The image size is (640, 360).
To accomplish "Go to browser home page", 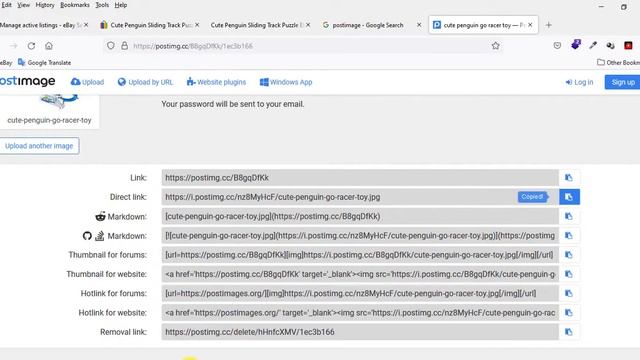I will coord(49,46).
